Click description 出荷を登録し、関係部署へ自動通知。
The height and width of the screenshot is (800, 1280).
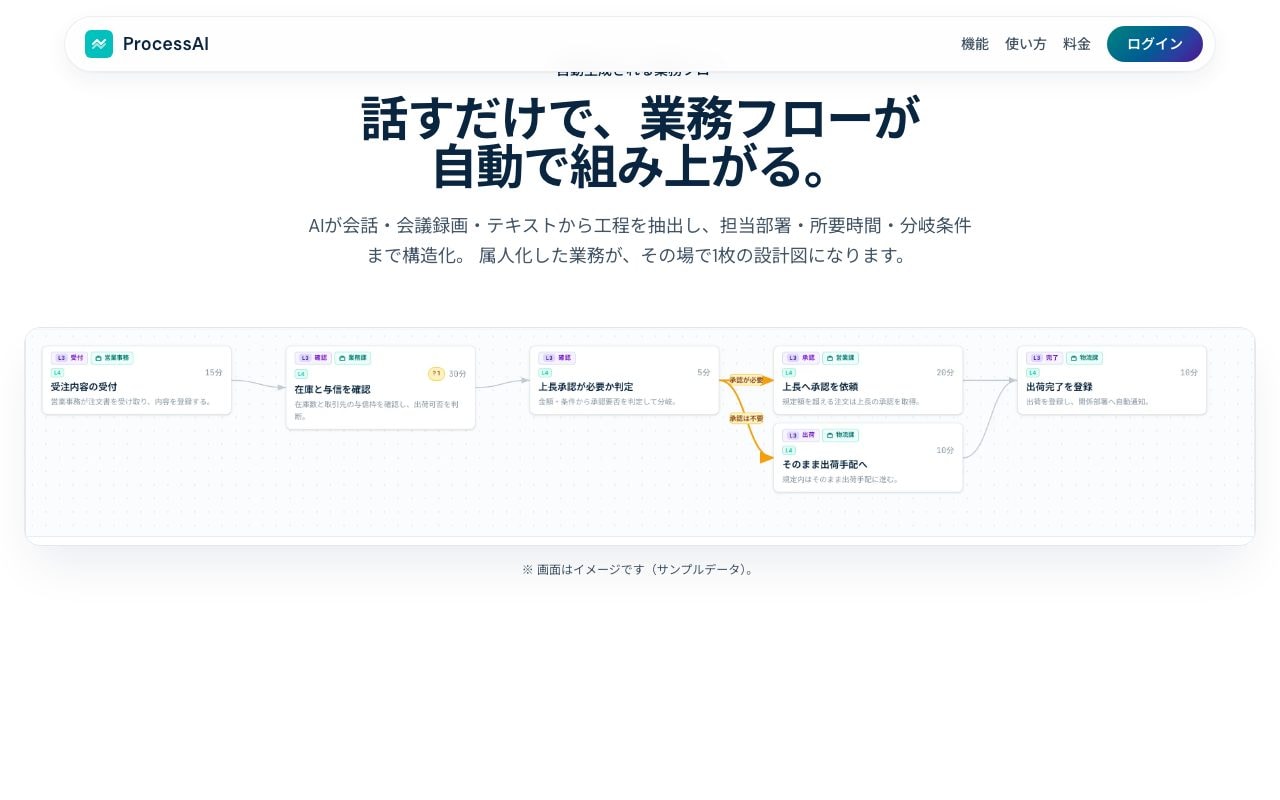[x=1088, y=401]
